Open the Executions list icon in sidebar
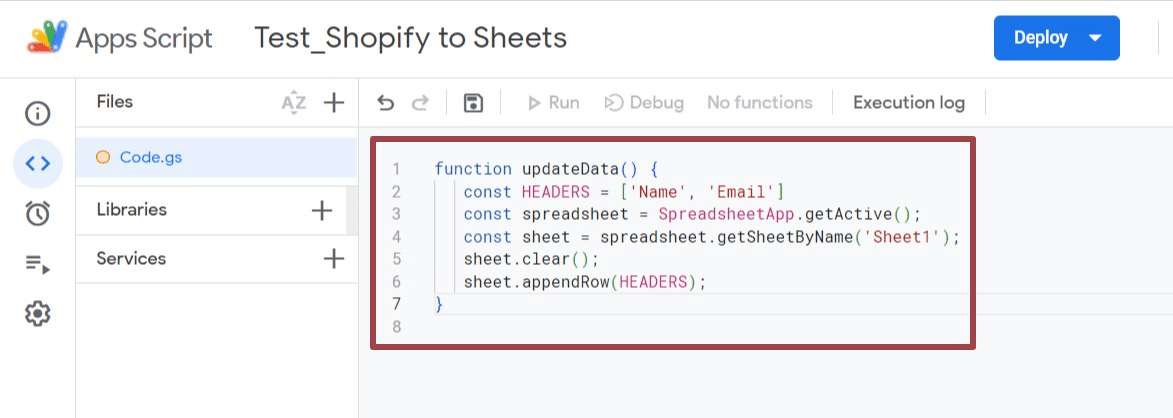The height and width of the screenshot is (418, 1173). 37,263
